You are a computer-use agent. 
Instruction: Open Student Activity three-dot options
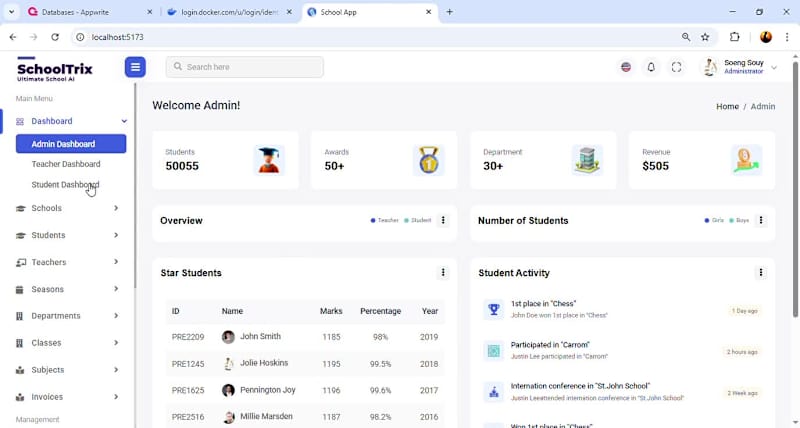761,272
